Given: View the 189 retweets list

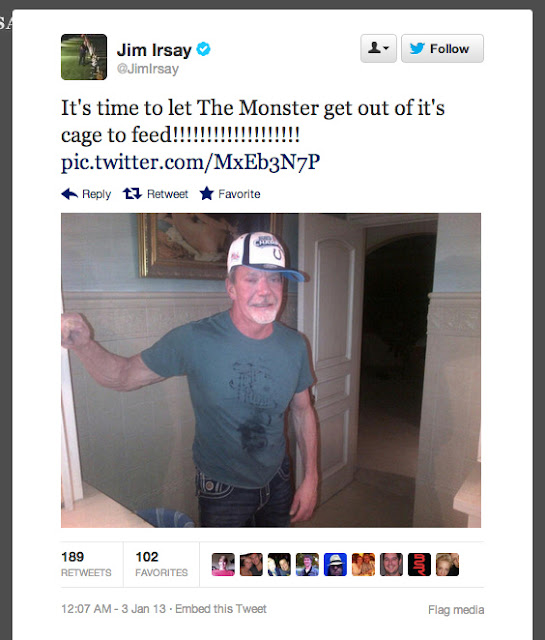Looking at the screenshot, I should click(86, 564).
